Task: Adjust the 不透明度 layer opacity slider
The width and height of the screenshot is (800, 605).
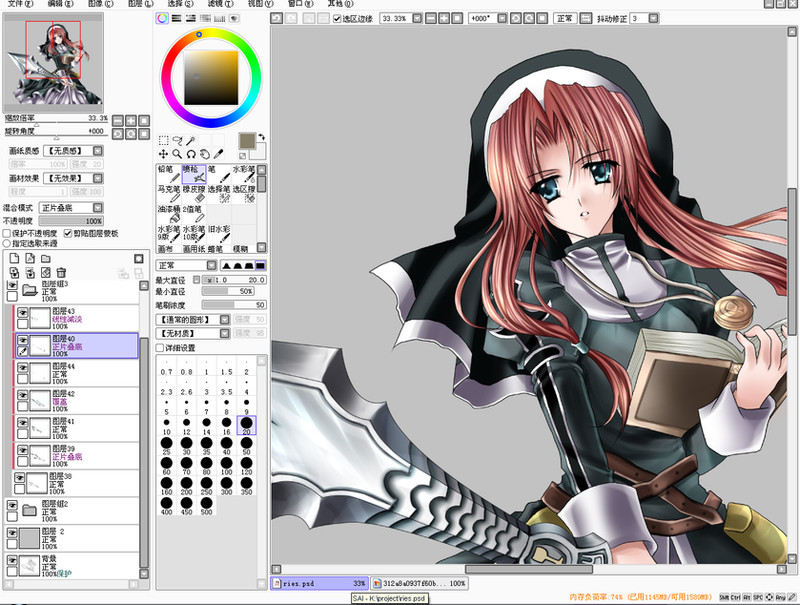Action: [71, 221]
